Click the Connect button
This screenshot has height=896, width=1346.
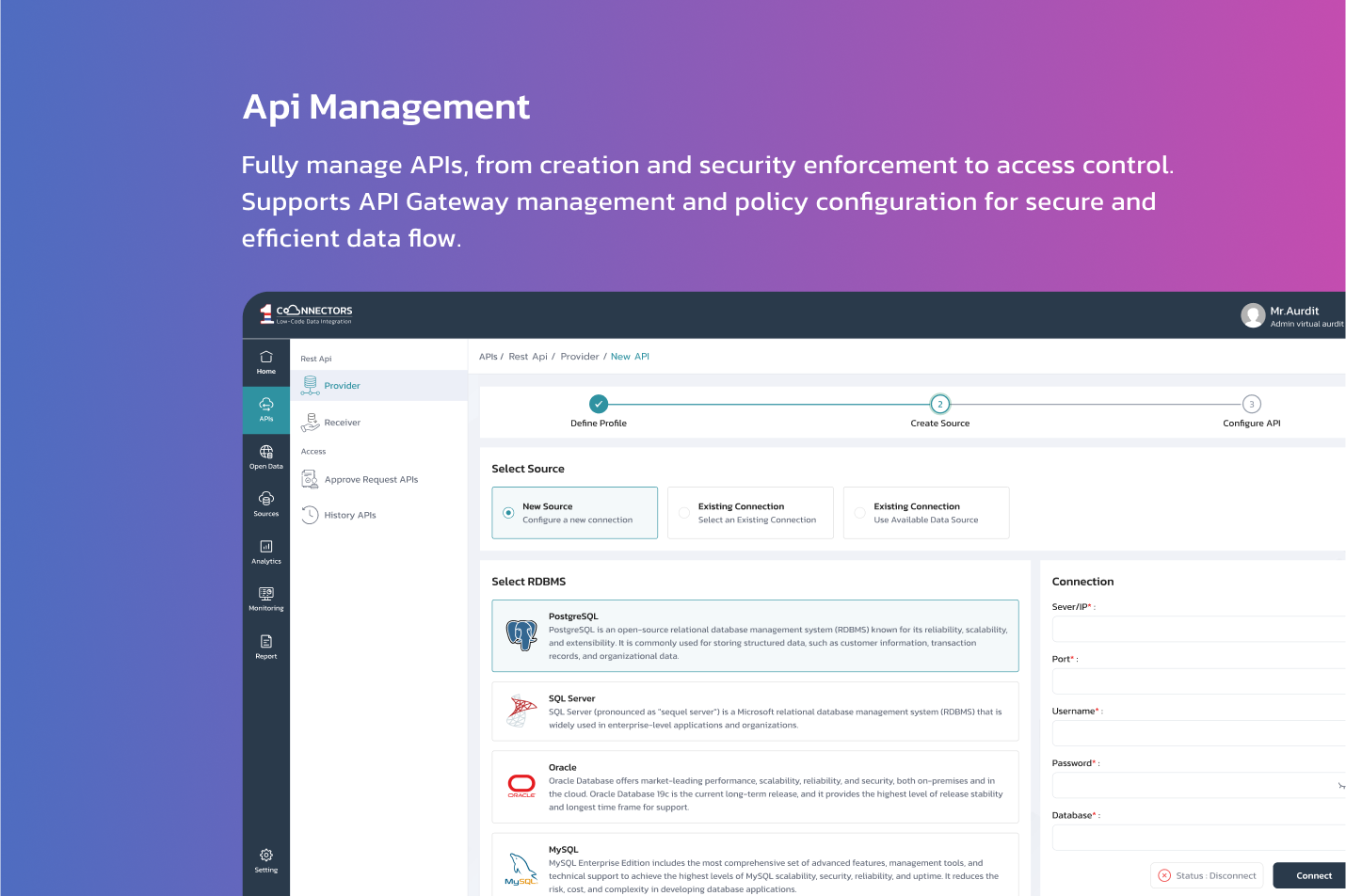tap(1313, 875)
